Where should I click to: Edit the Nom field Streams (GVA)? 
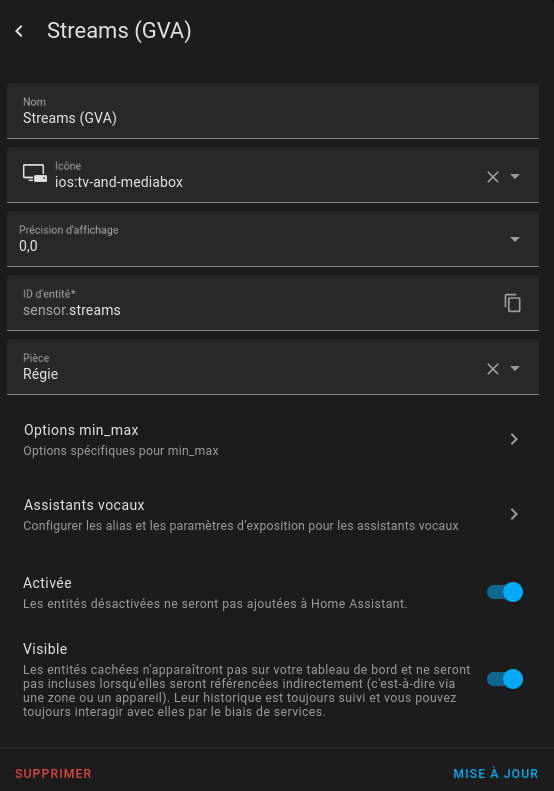point(273,111)
